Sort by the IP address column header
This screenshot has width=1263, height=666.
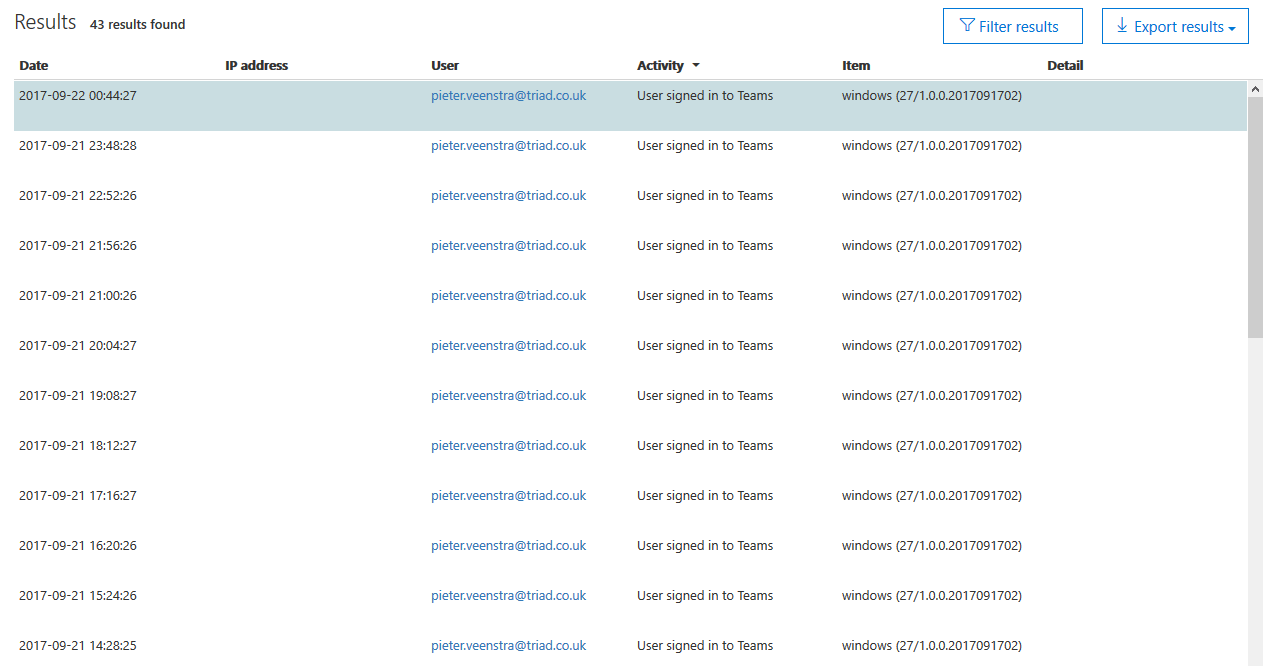(x=256, y=66)
